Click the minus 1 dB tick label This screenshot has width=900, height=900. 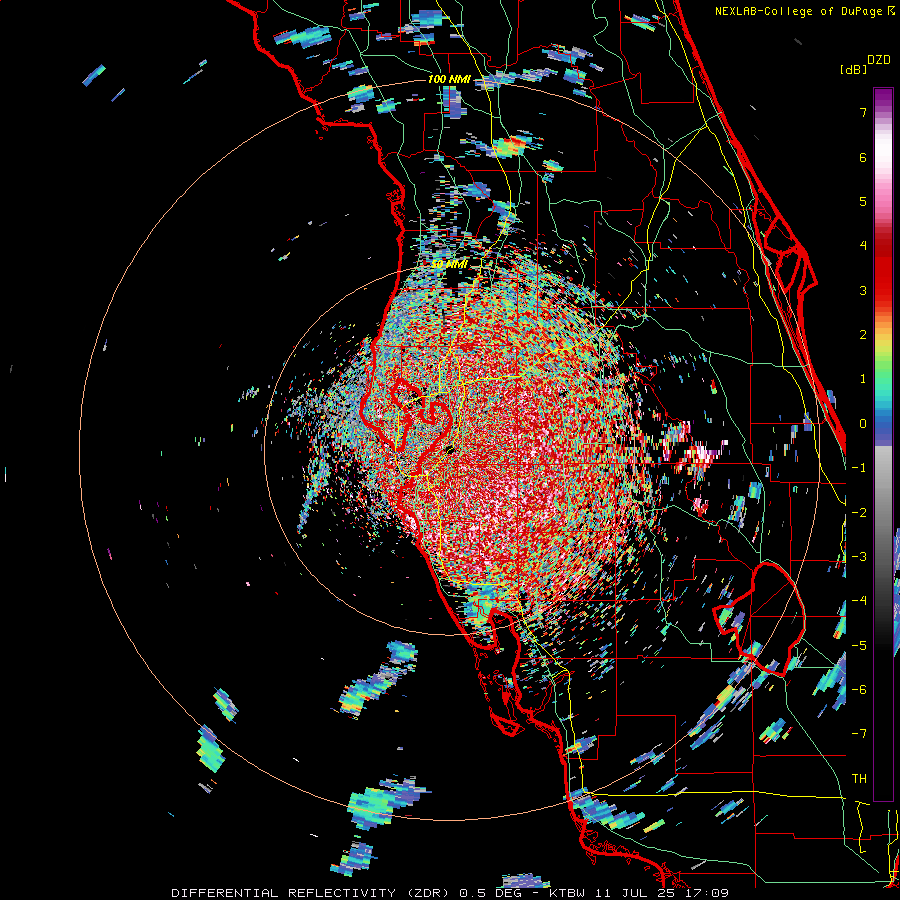click(859, 468)
